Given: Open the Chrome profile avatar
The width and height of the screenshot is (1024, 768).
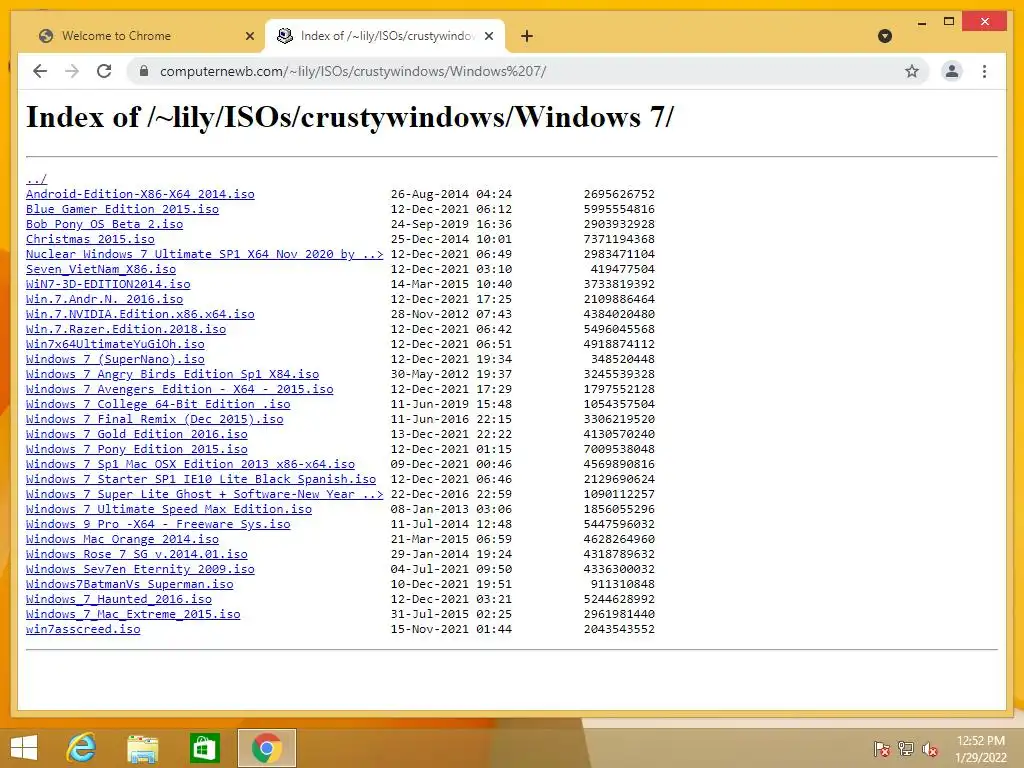Looking at the screenshot, I should 952,71.
